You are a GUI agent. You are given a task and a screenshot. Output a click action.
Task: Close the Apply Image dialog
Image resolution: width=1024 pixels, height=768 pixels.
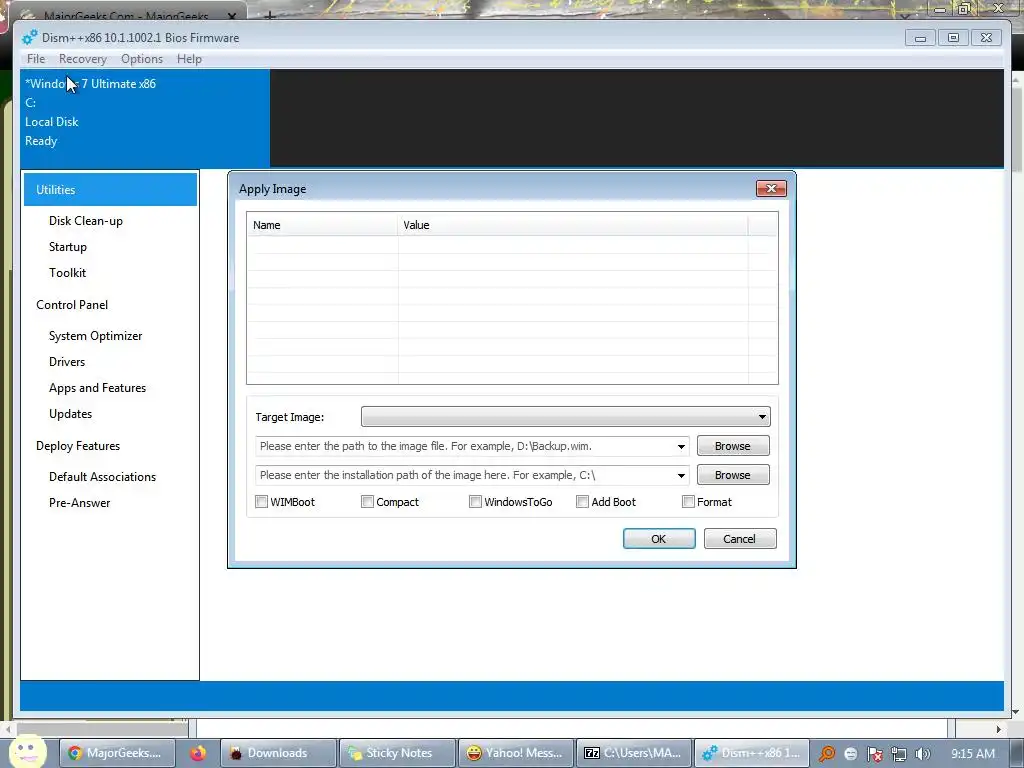coord(771,189)
